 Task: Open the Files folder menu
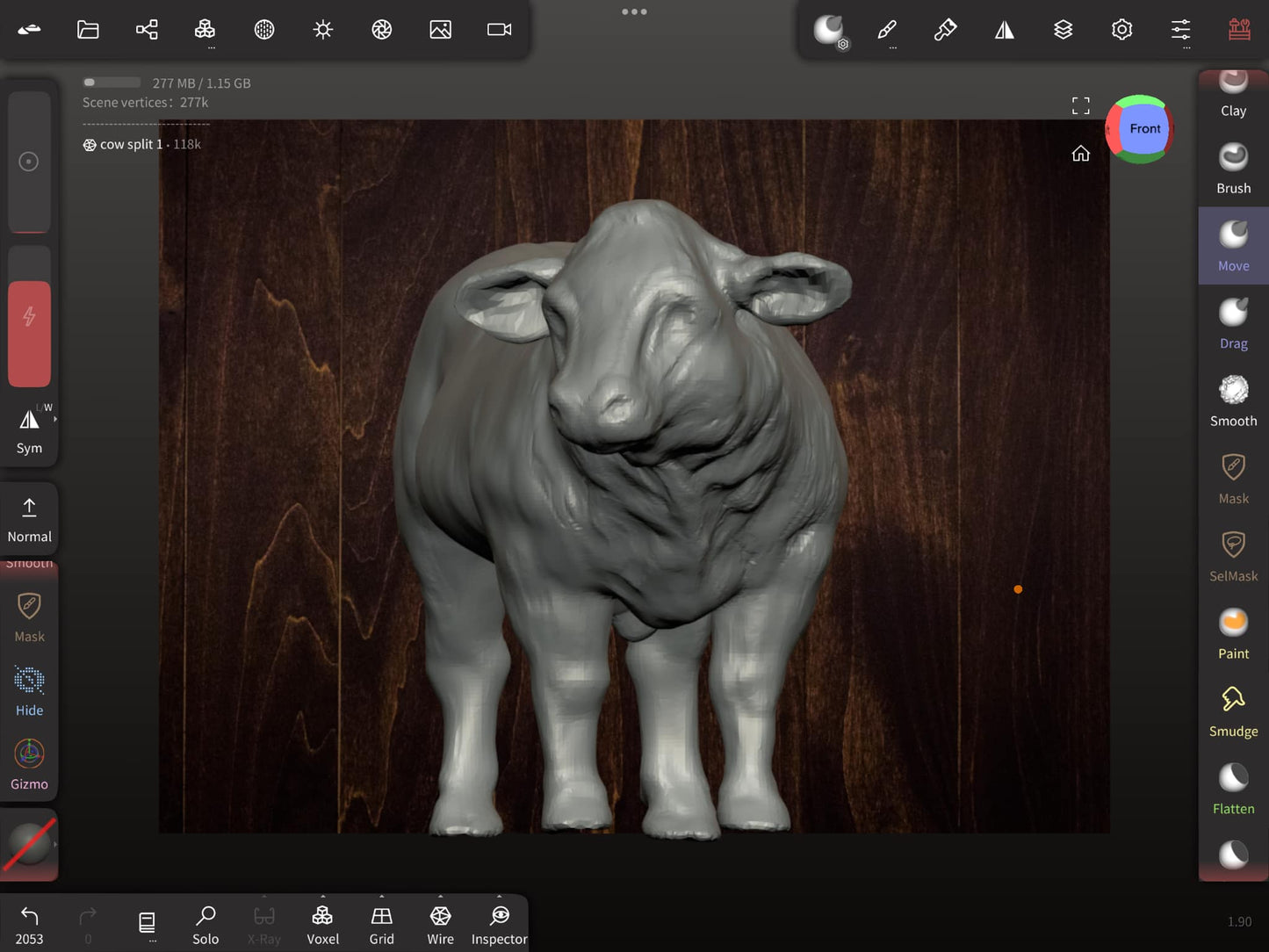[x=88, y=30]
